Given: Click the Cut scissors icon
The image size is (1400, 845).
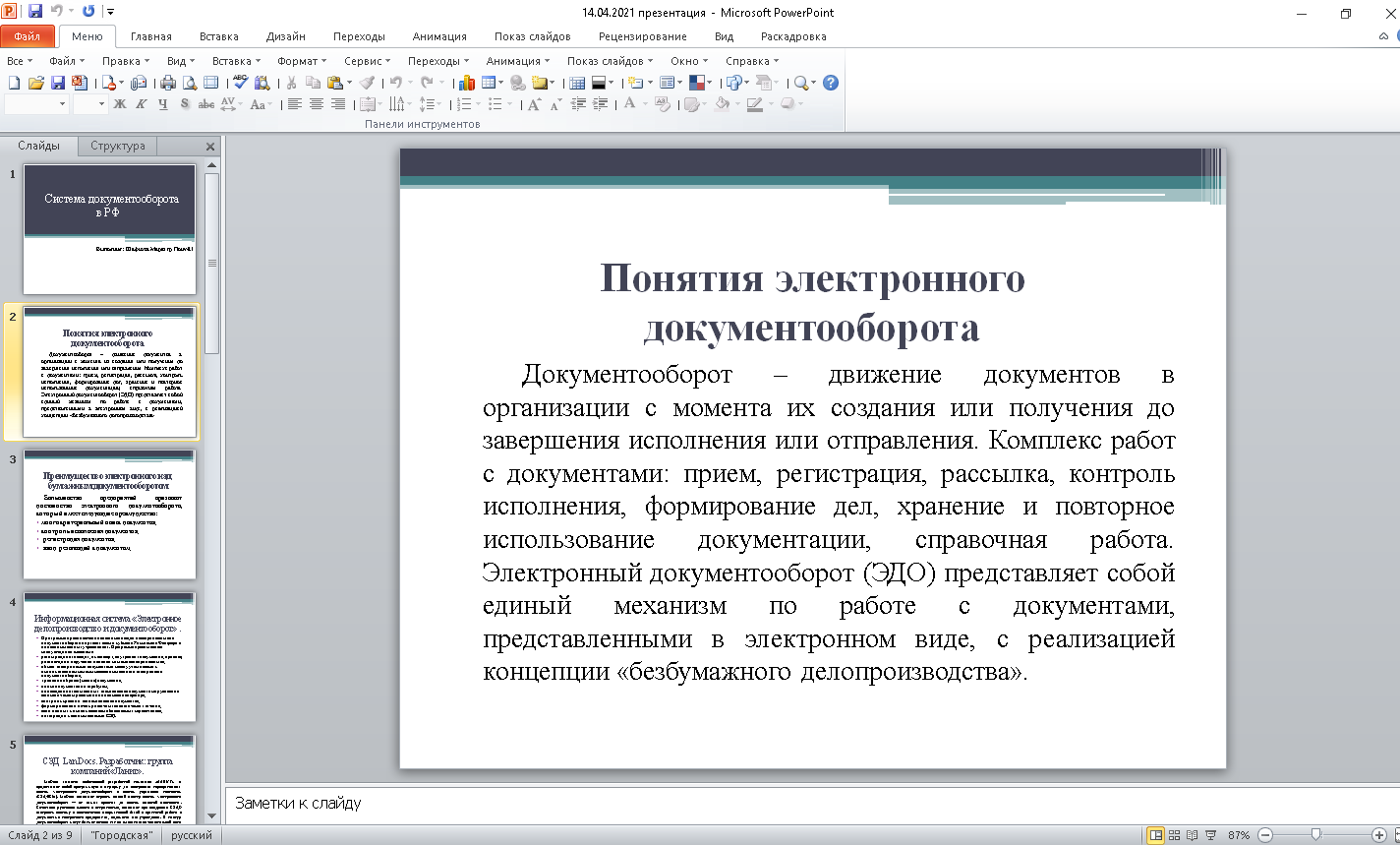Looking at the screenshot, I should (291, 83).
